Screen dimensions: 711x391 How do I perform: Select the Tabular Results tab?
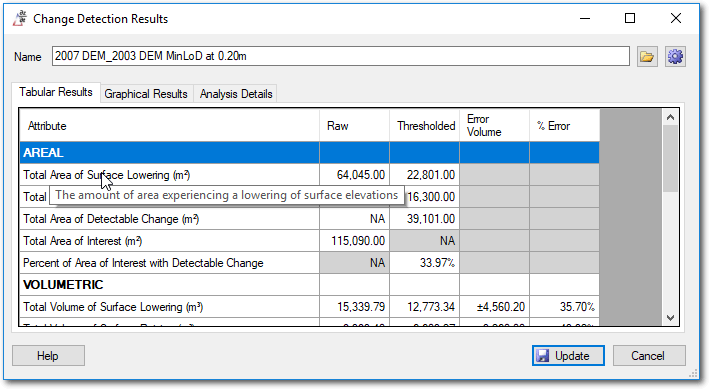point(56,92)
